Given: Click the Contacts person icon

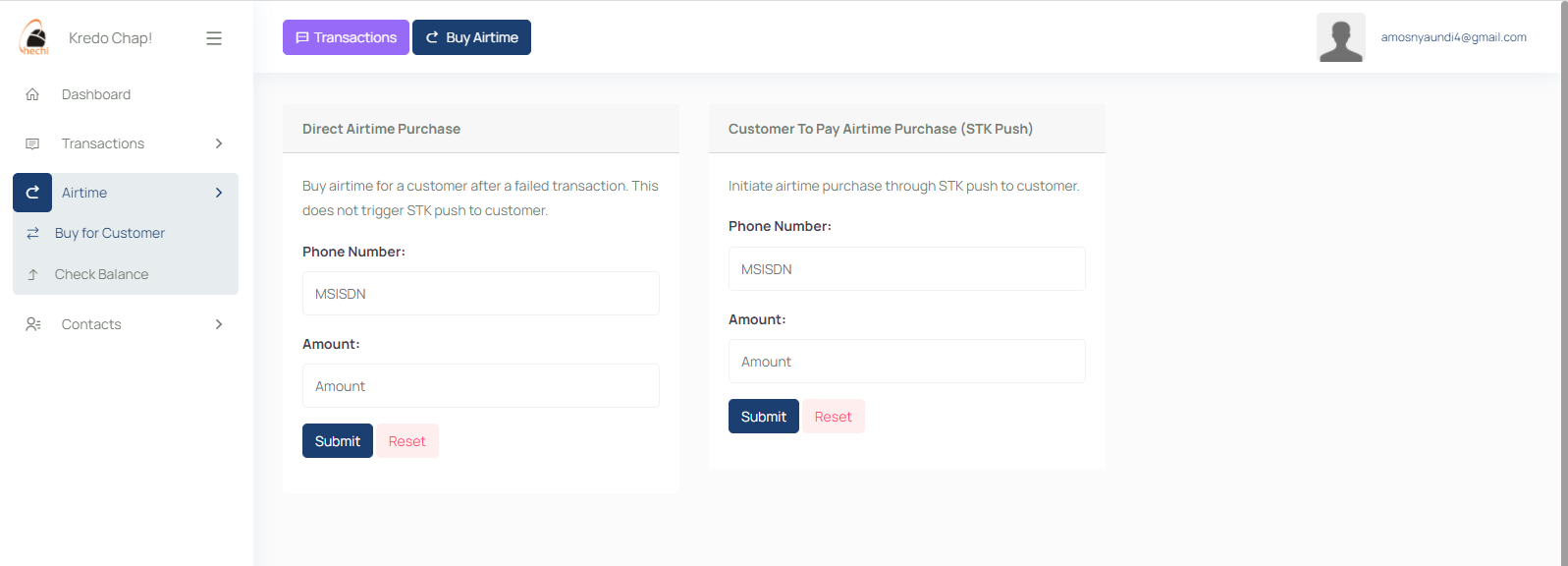Looking at the screenshot, I should point(32,324).
